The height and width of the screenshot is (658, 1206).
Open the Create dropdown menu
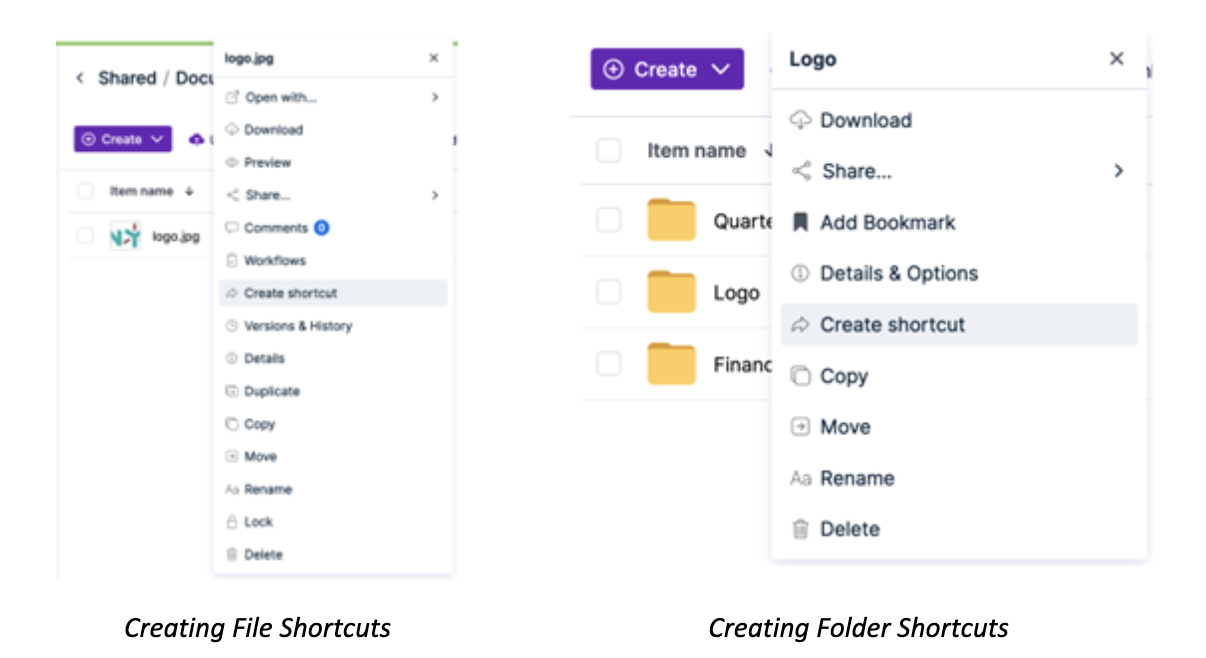pos(667,69)
